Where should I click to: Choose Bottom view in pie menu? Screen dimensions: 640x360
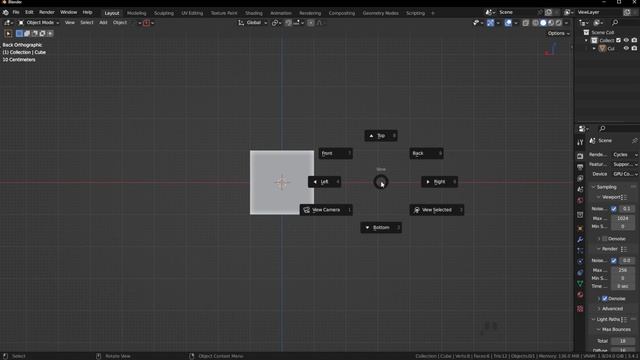tap(381, 228)
